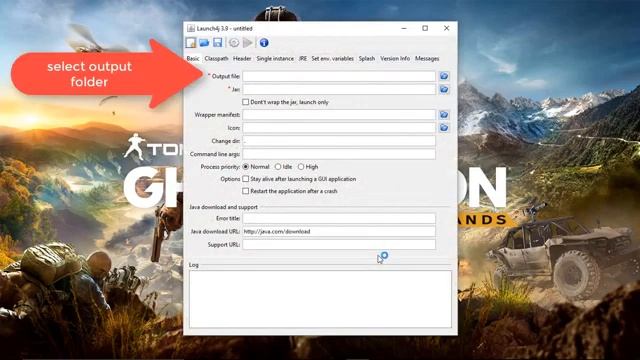Focus the Icon path field
The height and width of the screenshot is (360, 640).
pos(339,128)
